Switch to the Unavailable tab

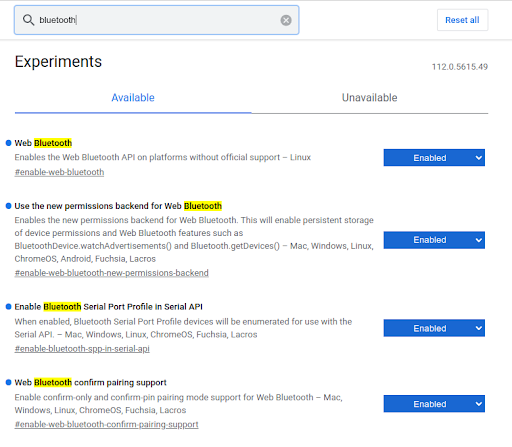370,98
